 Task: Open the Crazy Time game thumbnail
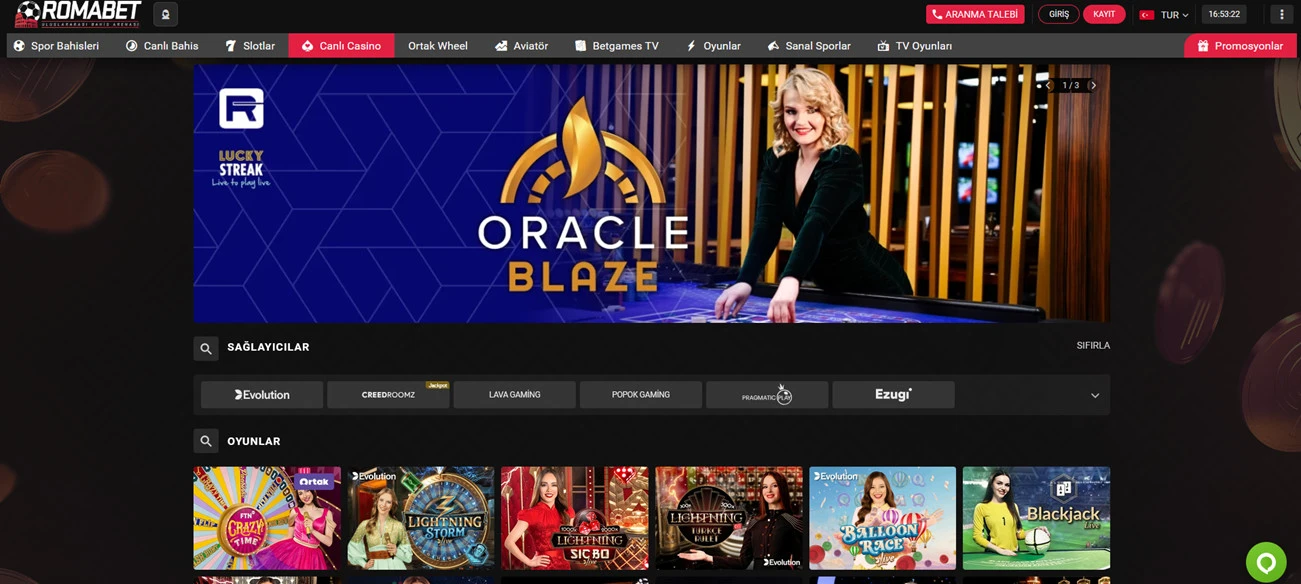(267, 518)
